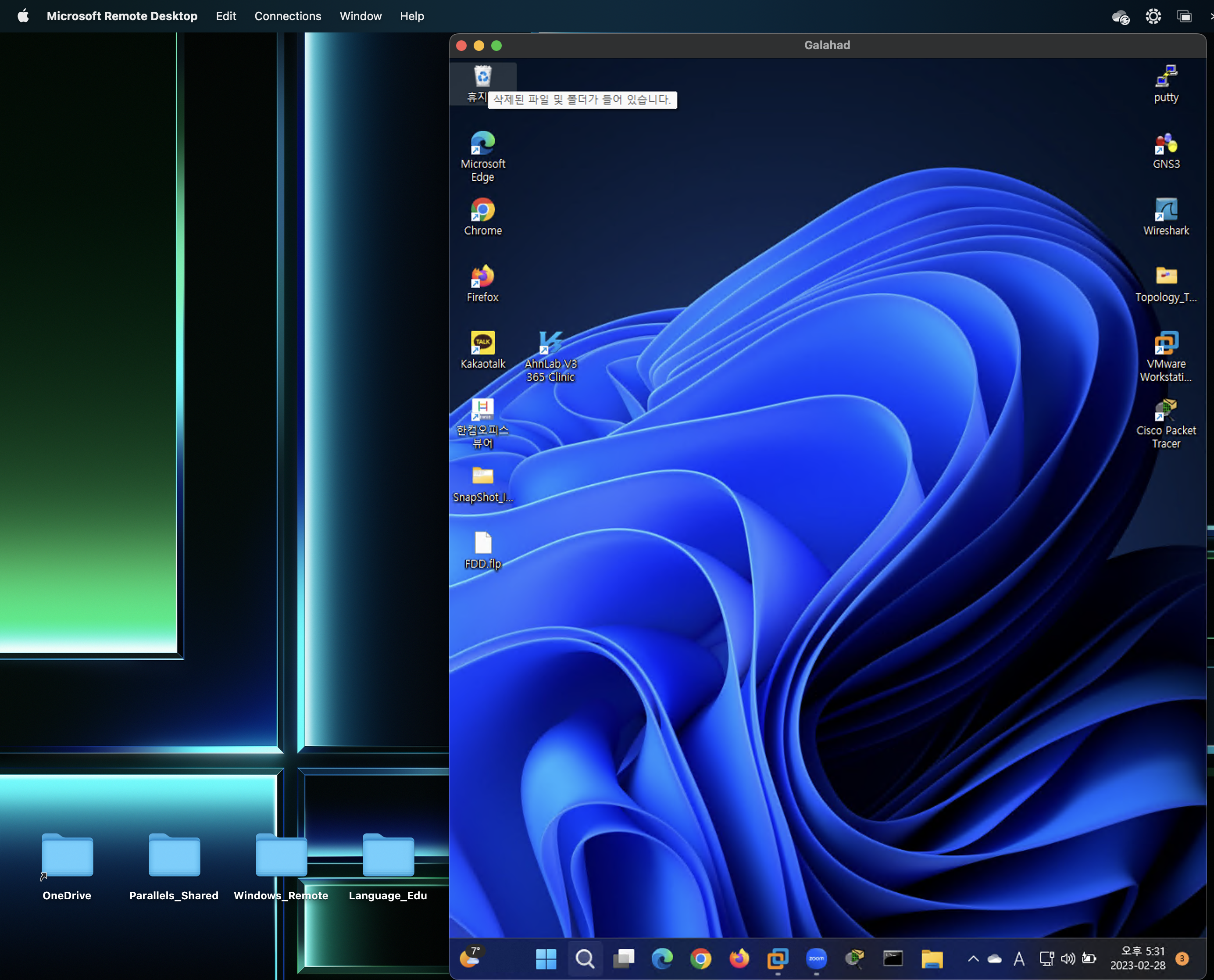Screen dimensions: 1214x980
Task: Open the Windows Start menu
Action: pyautogui.click(x=546, y=958)
